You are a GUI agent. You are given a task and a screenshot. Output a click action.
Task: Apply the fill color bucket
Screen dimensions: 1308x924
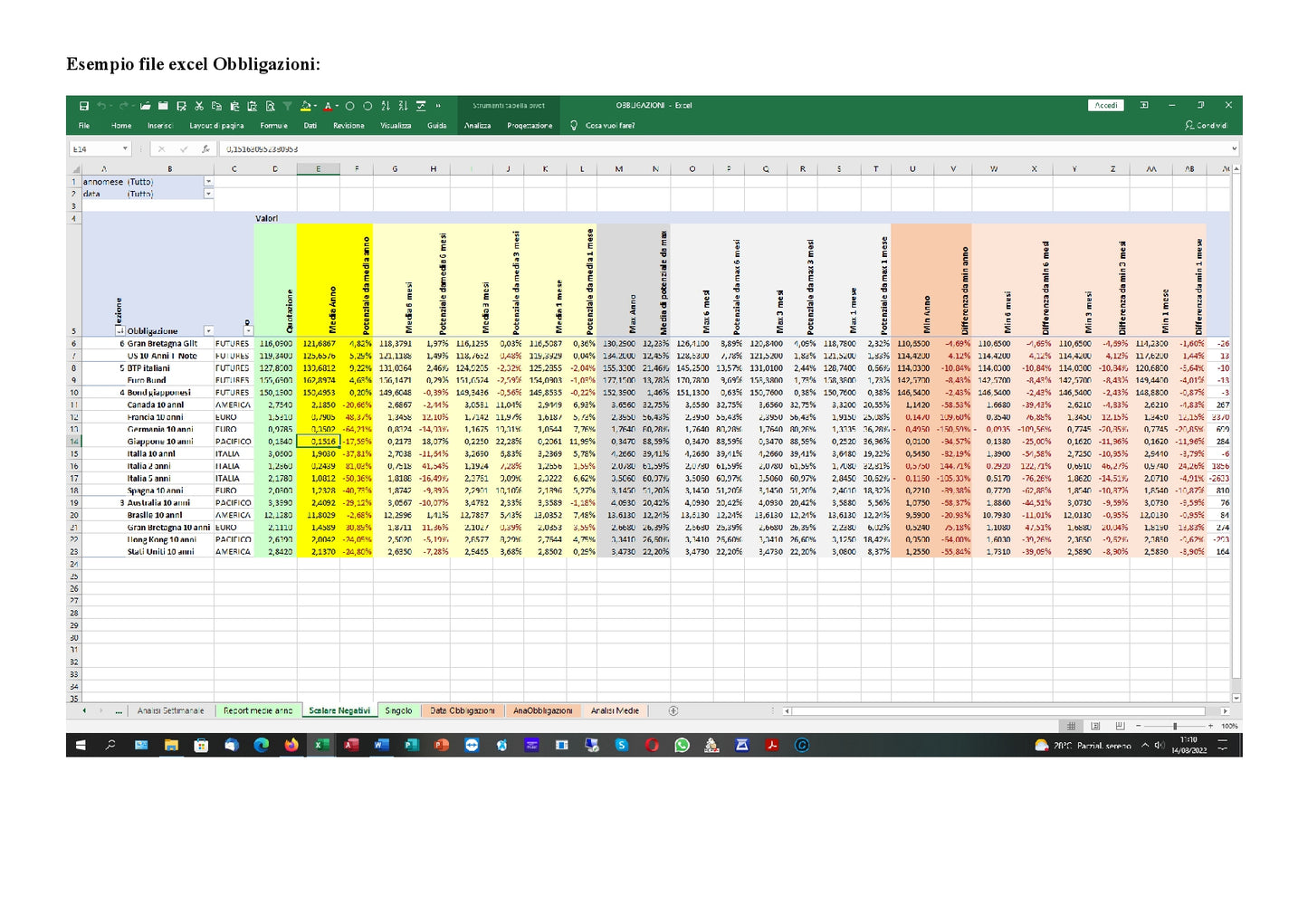click(306, 106)
